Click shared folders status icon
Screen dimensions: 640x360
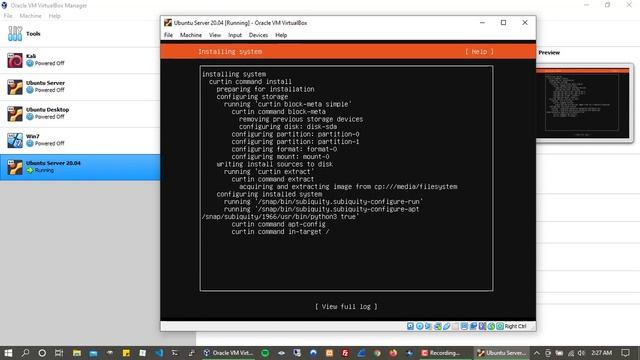click(456, 326)
